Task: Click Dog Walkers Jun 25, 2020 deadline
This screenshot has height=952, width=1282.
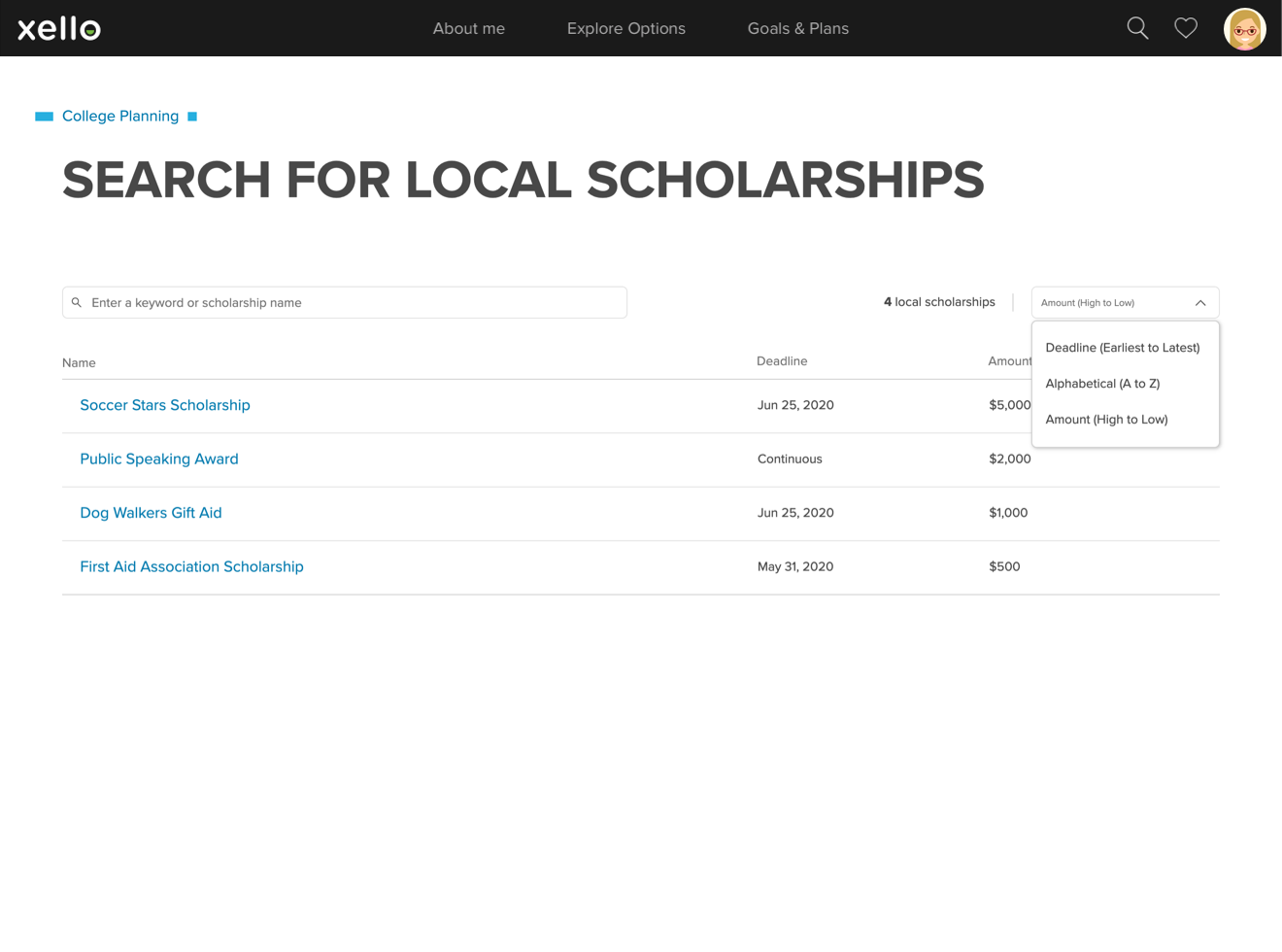Action: tap(795, 513)
